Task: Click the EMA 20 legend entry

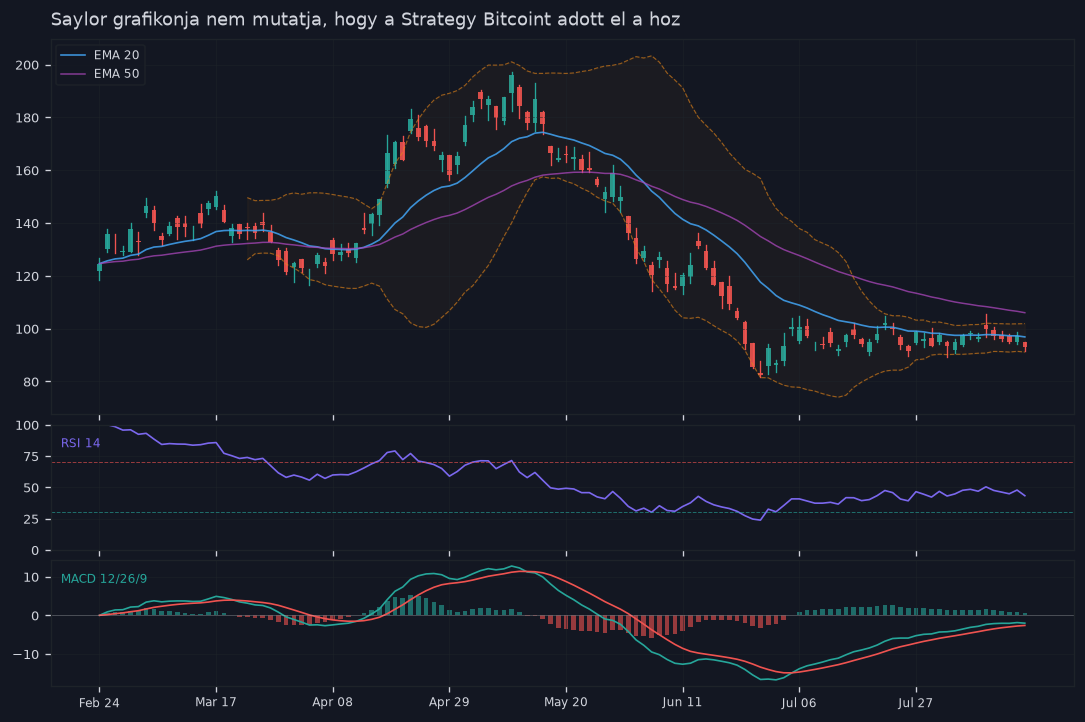Action: [x=100, y=55]
